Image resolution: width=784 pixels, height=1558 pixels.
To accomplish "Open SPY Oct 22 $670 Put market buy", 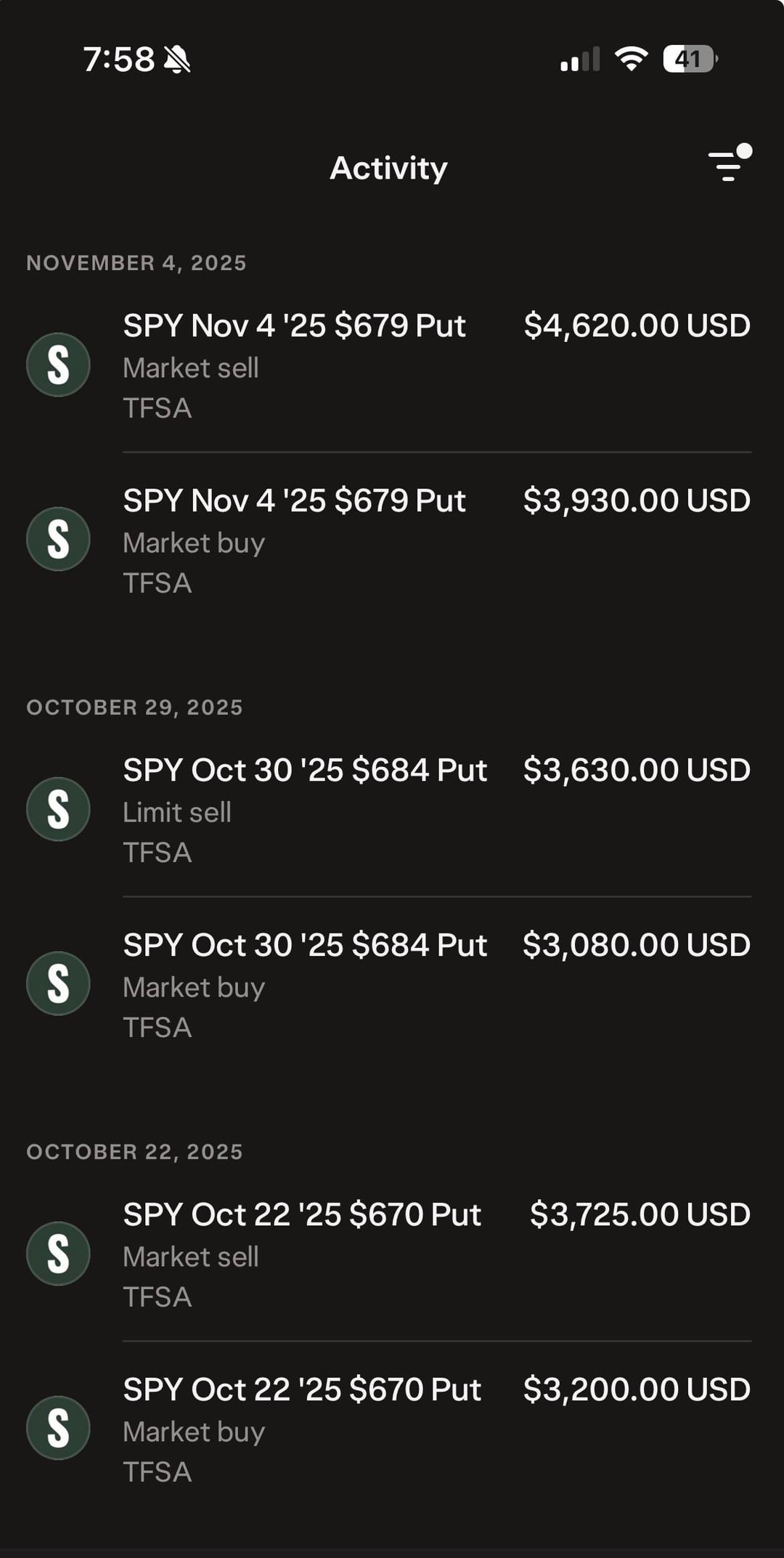I will click(302, 1390).
